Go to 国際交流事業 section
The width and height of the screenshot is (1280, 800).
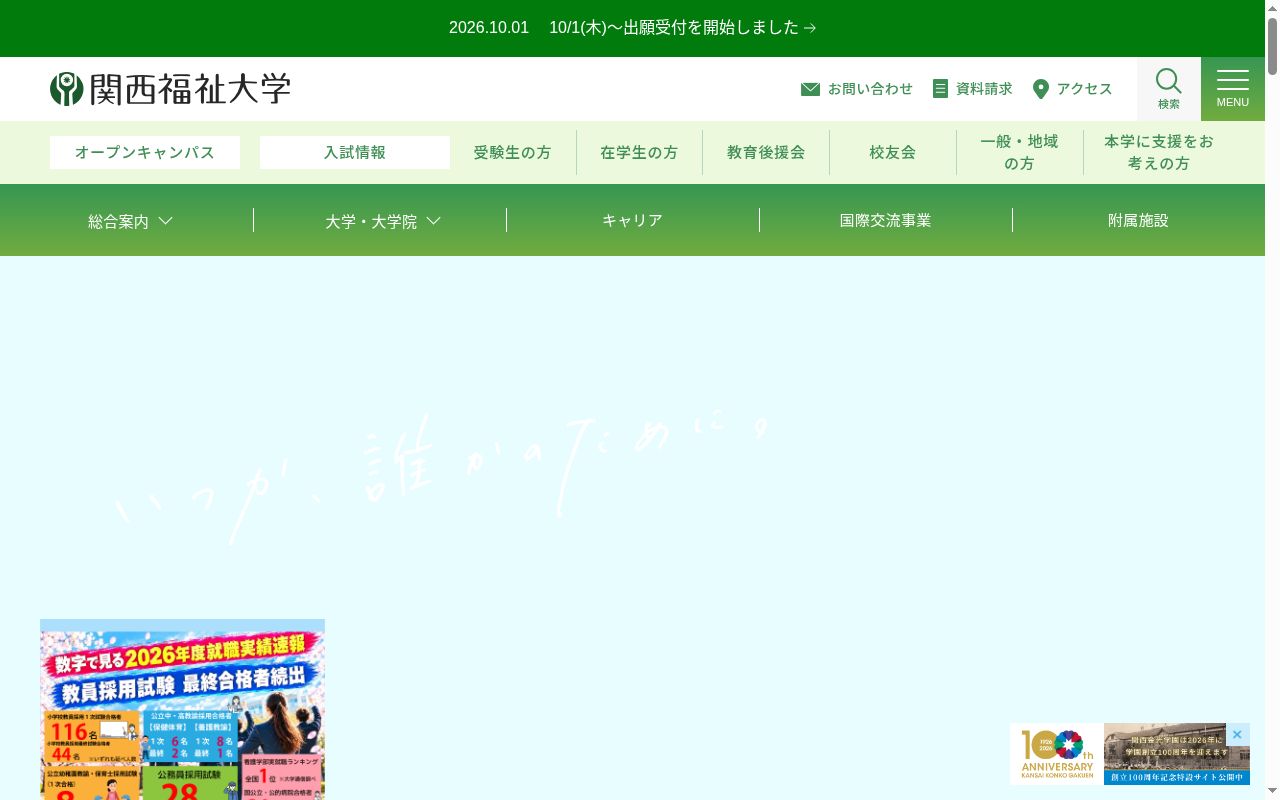(885, 221)
